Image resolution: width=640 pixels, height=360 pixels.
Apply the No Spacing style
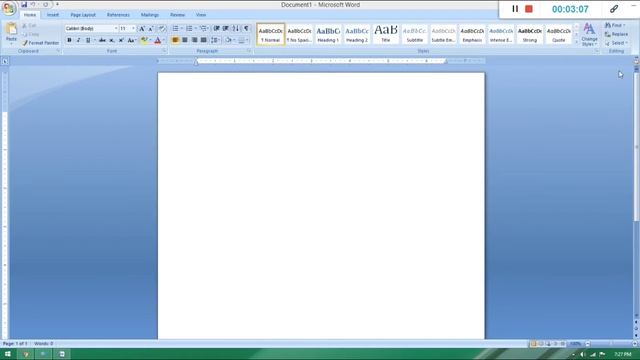click(299, 34)
